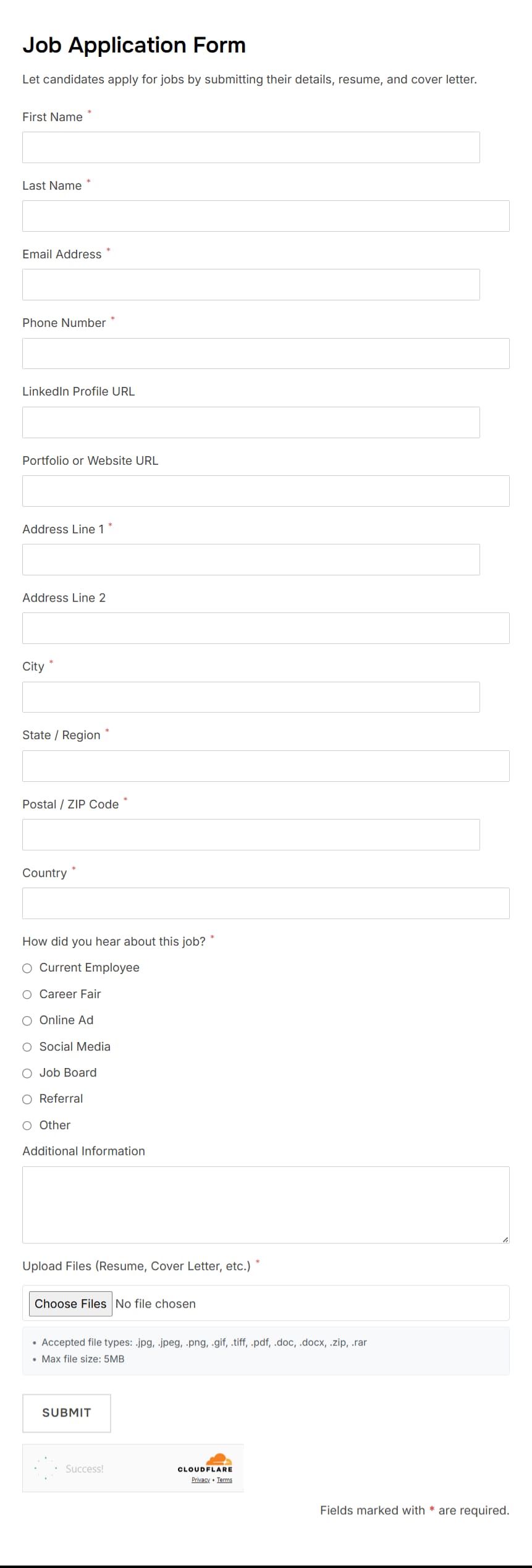Select the Current Employee radio button
This screenshot has height=1568, width=532.
(x=27, y=968)
